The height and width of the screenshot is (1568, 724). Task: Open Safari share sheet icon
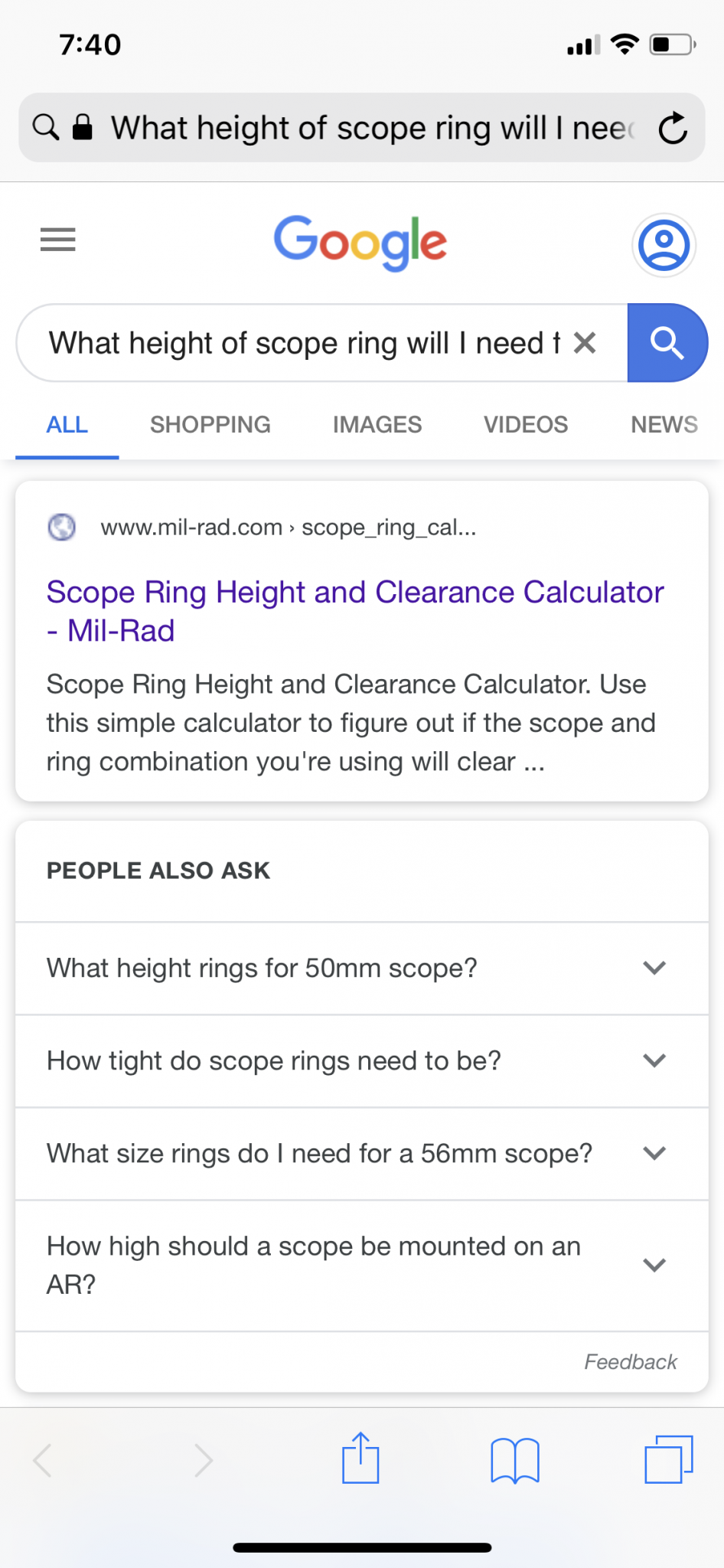coord(360,1458)
